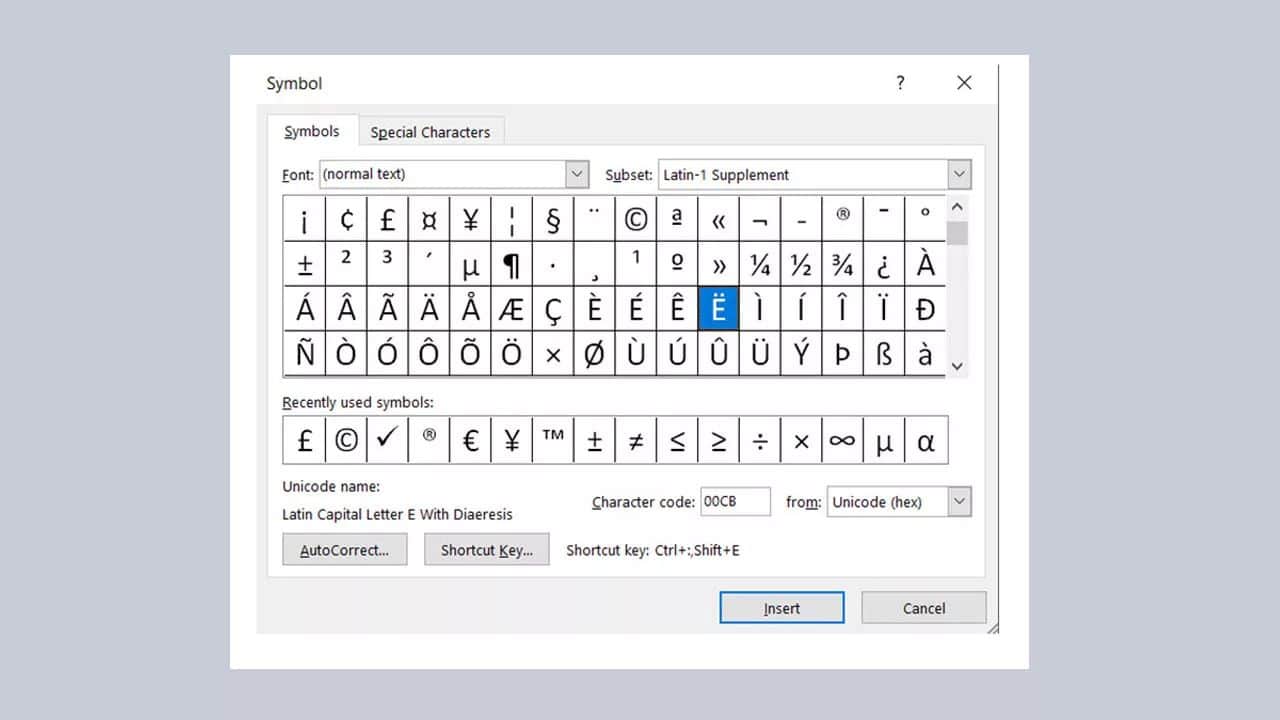
Task: Select the ½ fraction symbol in the grid
Action: click(800, 264)
